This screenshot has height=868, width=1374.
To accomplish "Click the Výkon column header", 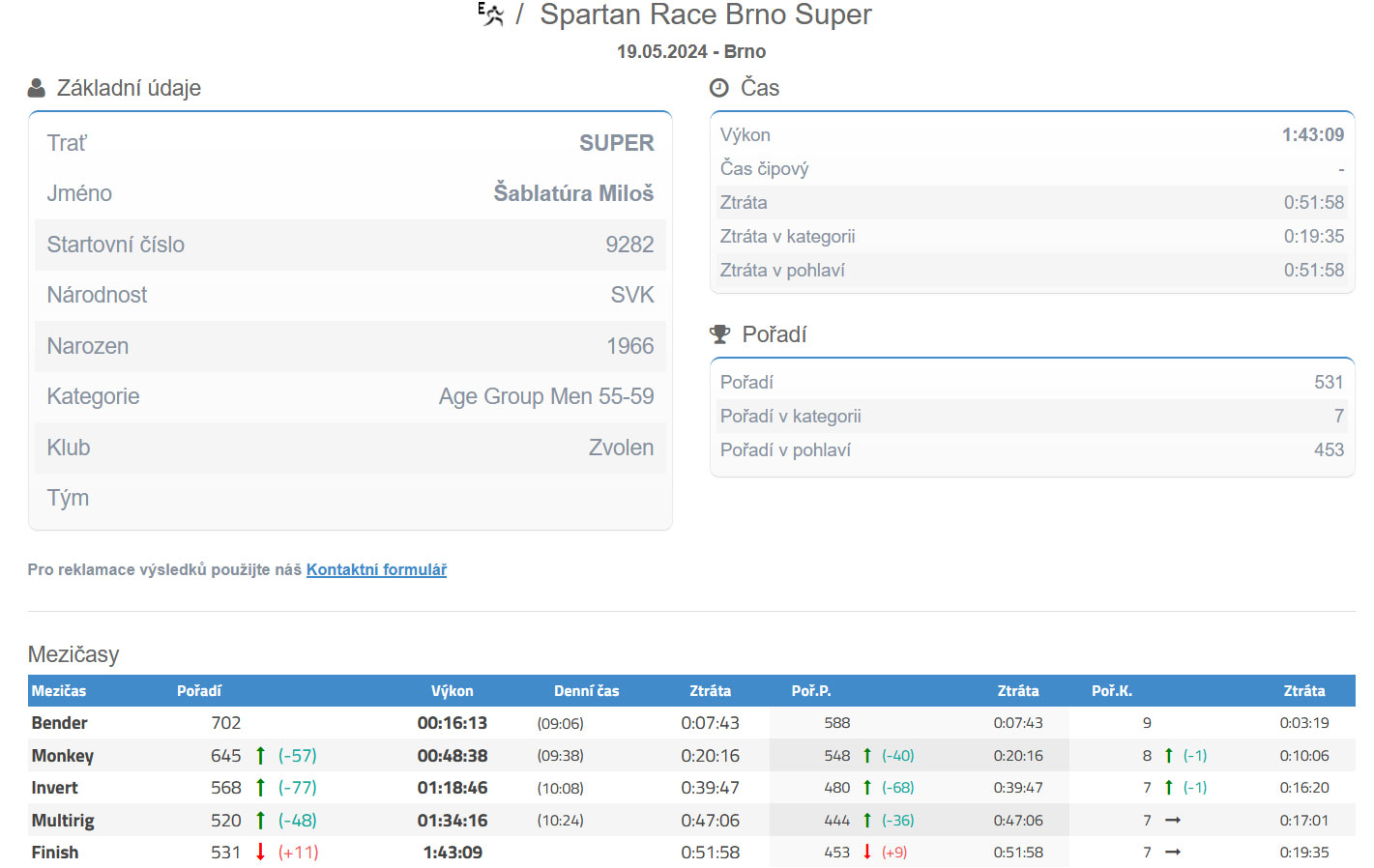I will [453, 691].
